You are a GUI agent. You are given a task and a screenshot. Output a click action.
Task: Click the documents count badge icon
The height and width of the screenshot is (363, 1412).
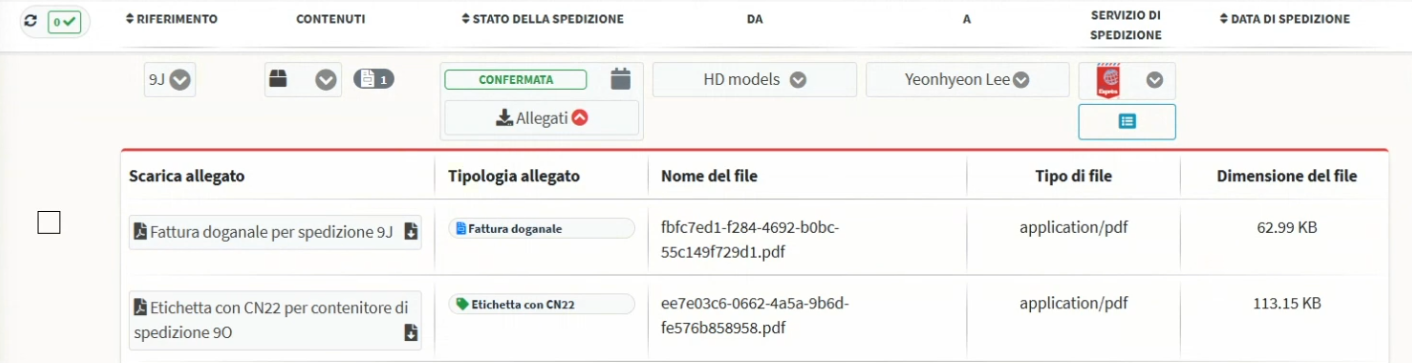pyautogui.click(x=374, y=79)
